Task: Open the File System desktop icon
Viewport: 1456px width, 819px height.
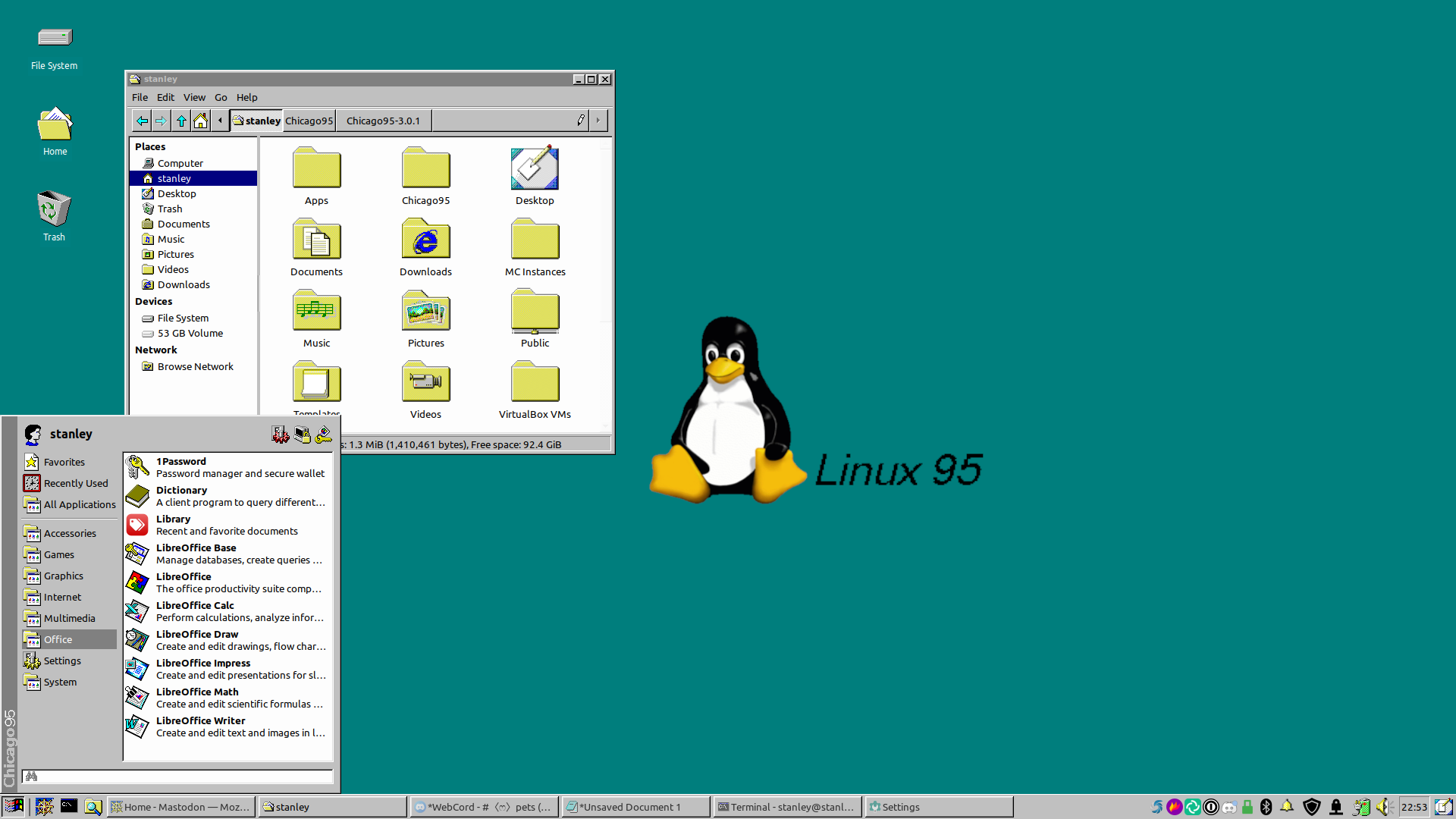Action: pyautogui.click(x=54, y=47)
